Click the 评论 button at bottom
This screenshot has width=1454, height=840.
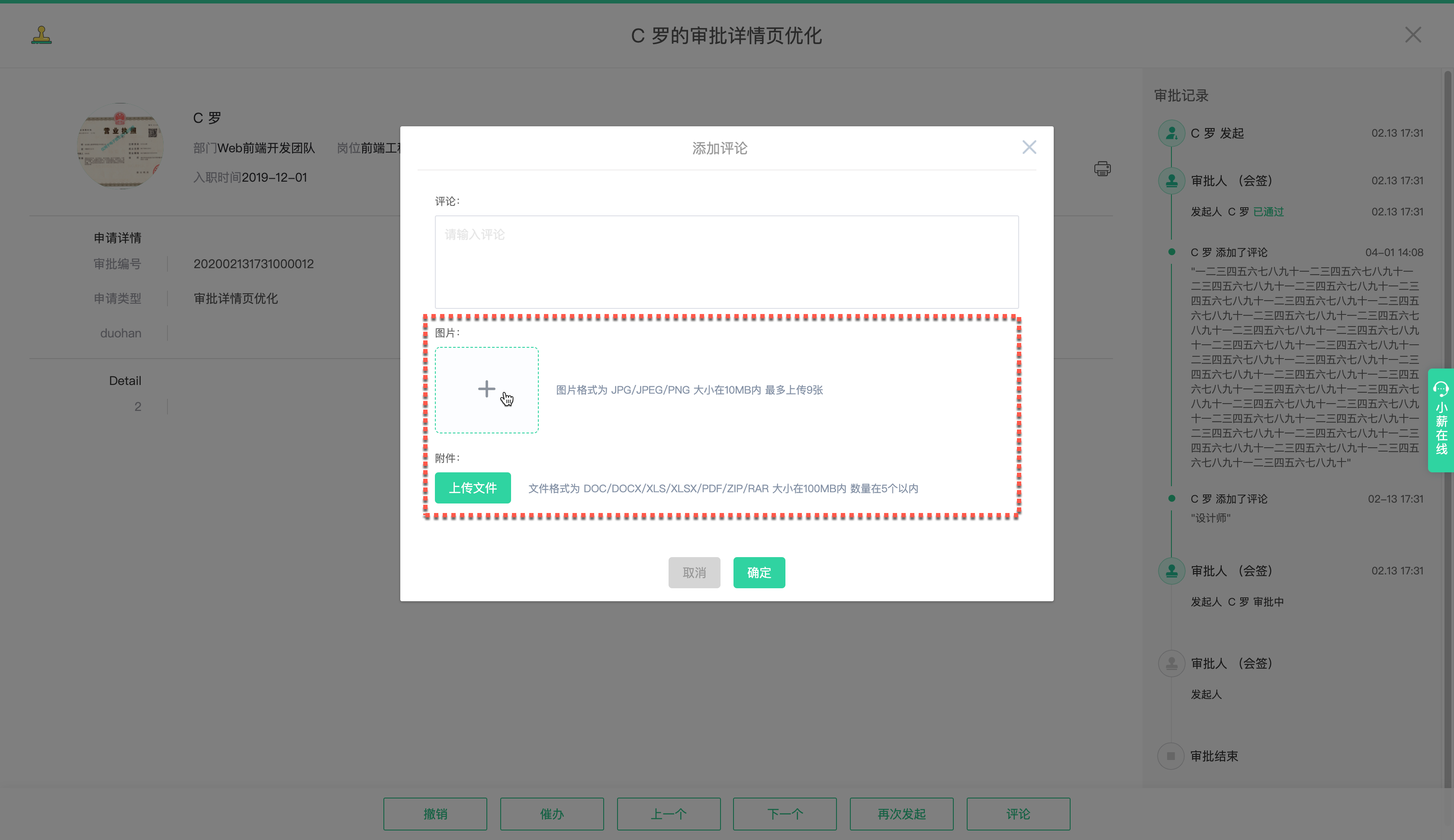coord(1018,814)
